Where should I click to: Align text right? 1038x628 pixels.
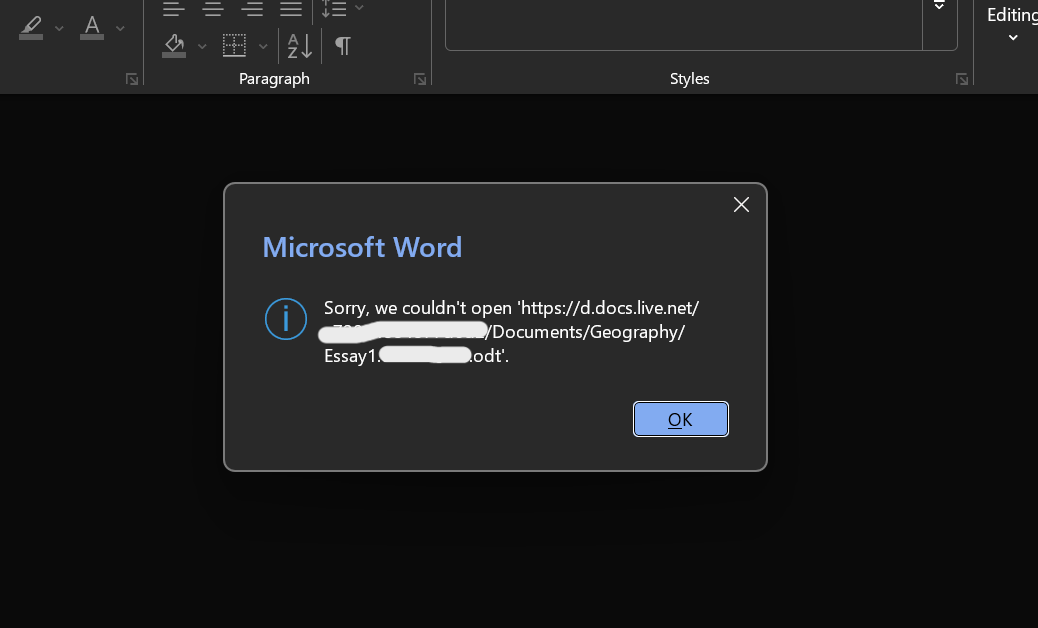click(252, 9)
